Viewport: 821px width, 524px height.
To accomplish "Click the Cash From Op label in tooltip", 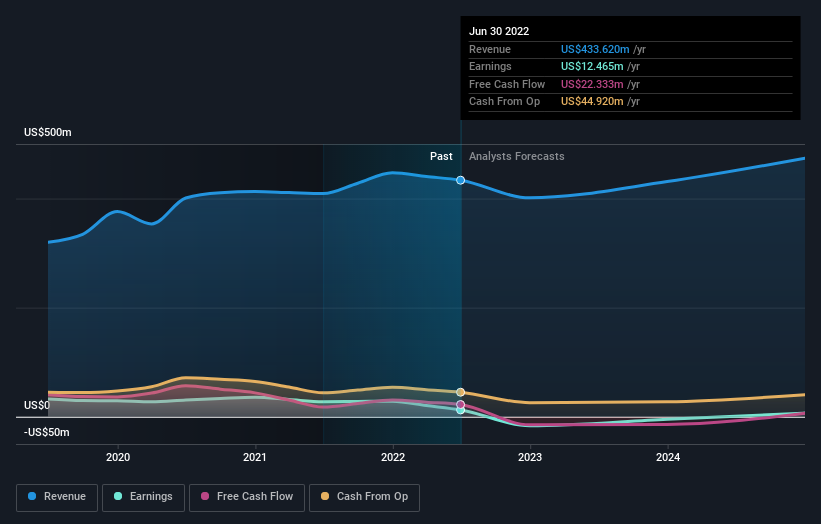I will coord(504,102).
